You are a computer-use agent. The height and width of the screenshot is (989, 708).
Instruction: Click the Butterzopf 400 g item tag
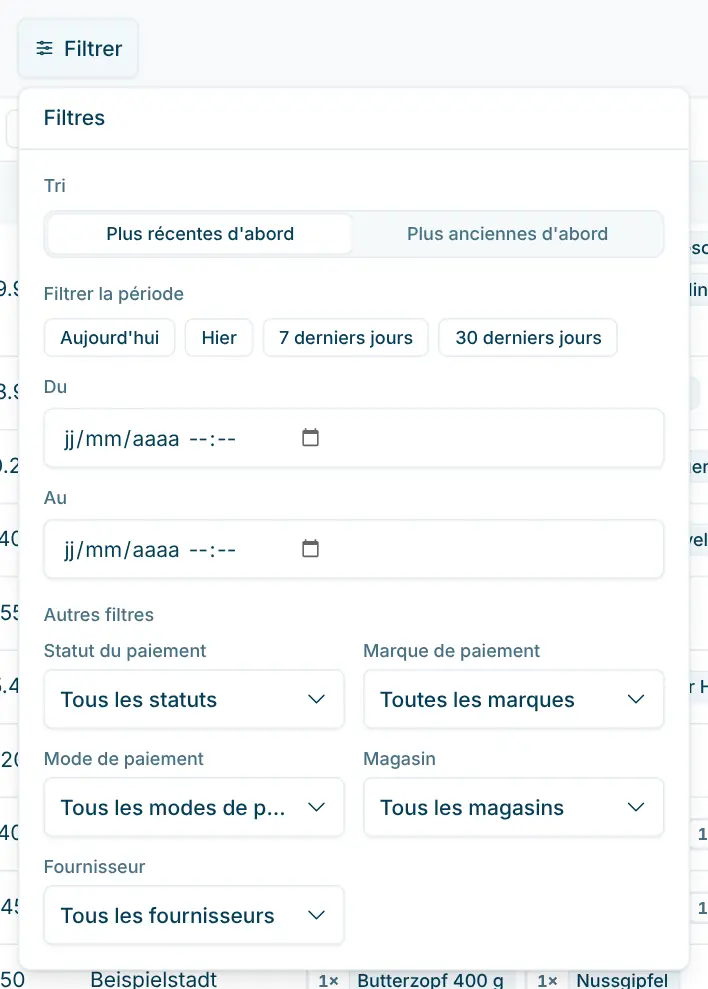(x=430, y=980)
